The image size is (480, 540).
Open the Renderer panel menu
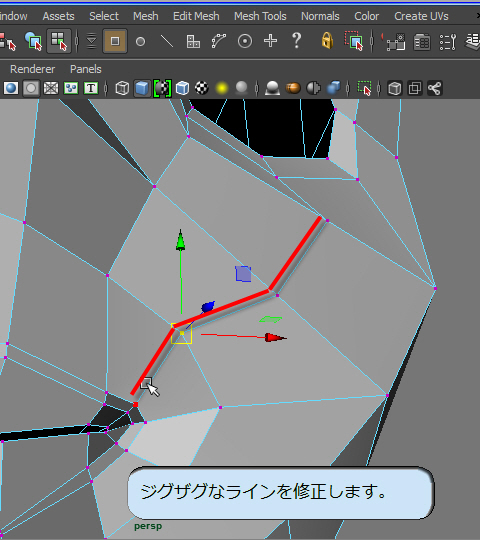tap(32, 69)
